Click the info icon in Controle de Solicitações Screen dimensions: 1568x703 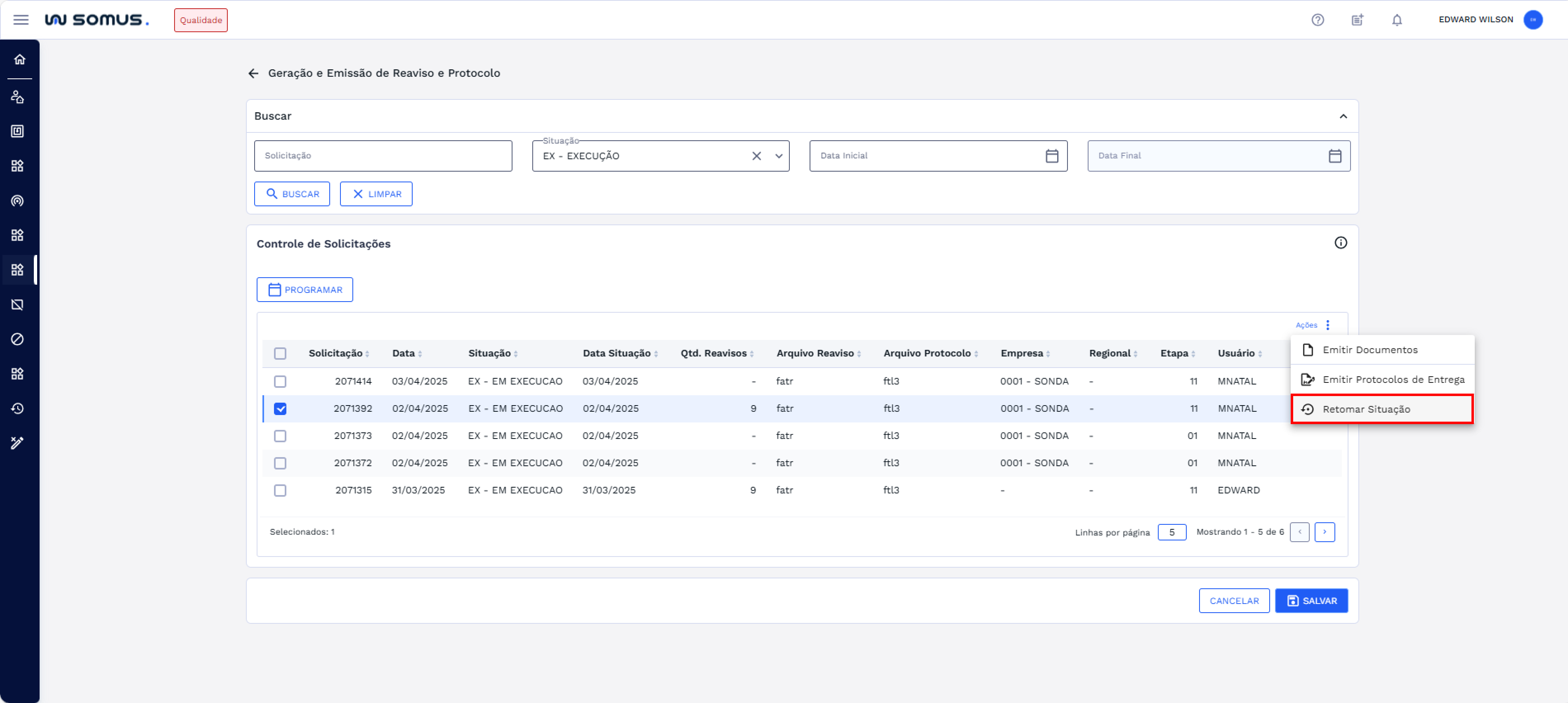pos(1340,243)
